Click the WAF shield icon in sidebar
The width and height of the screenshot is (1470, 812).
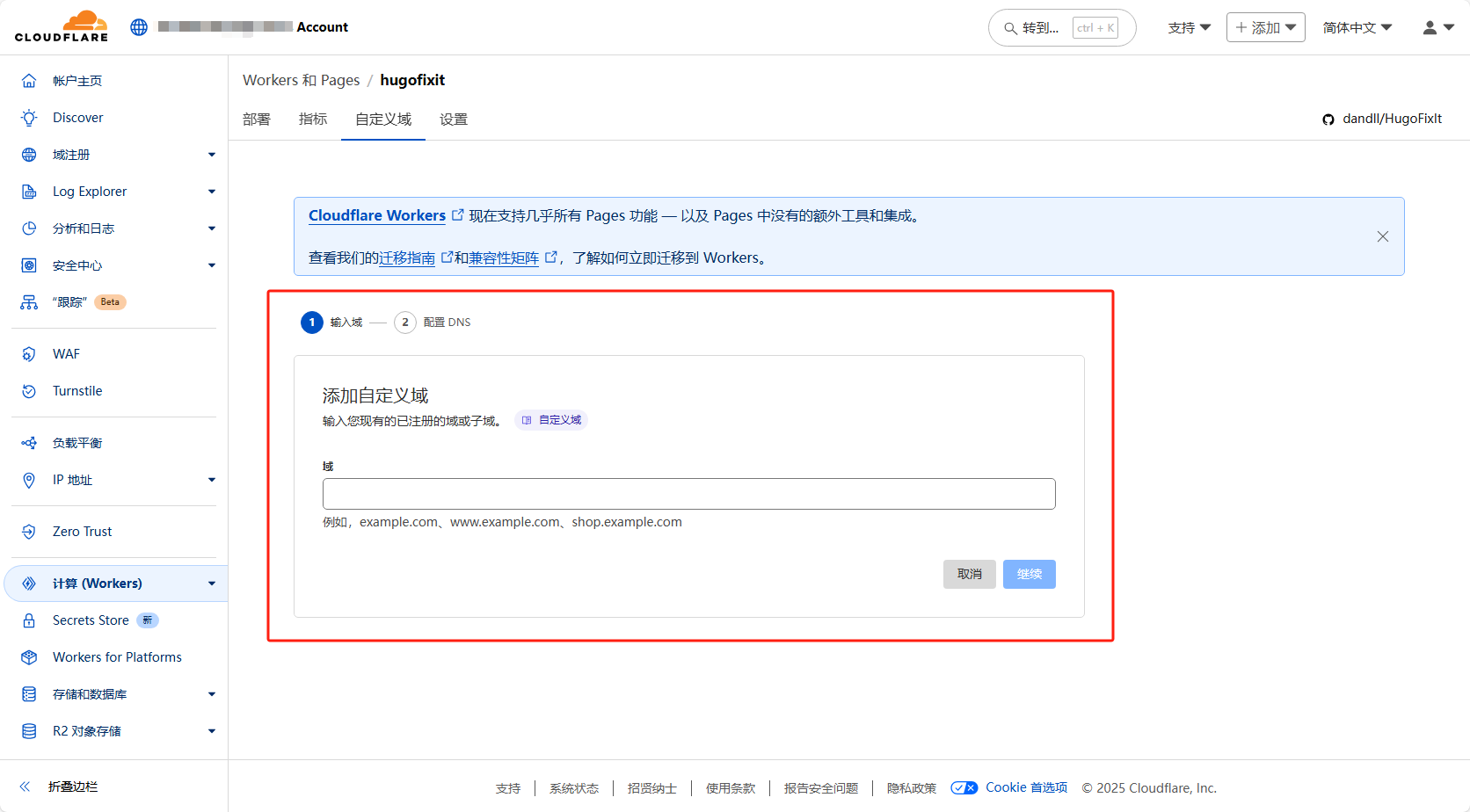(29, 354)
